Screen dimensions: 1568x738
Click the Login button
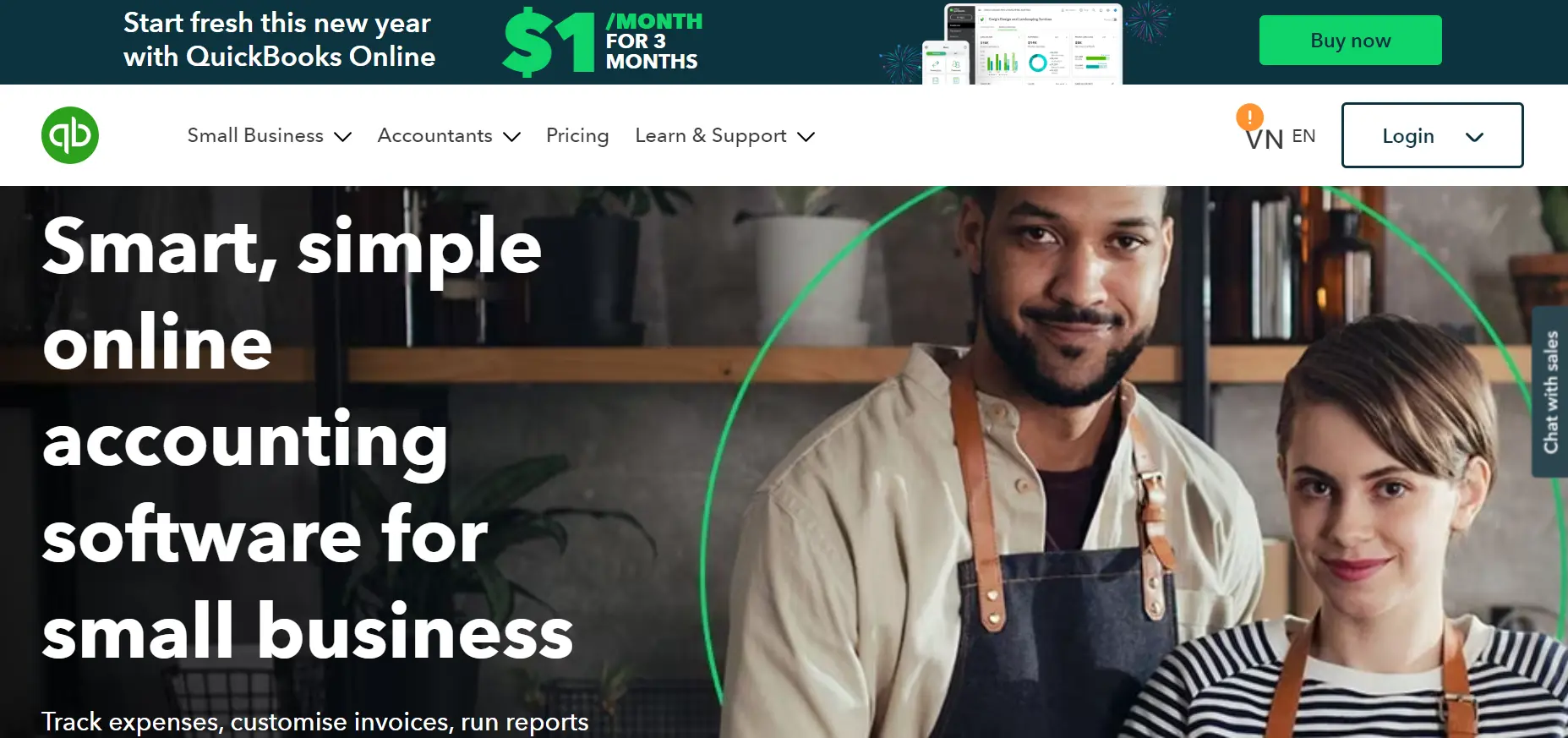click(x=1432, y=135)
